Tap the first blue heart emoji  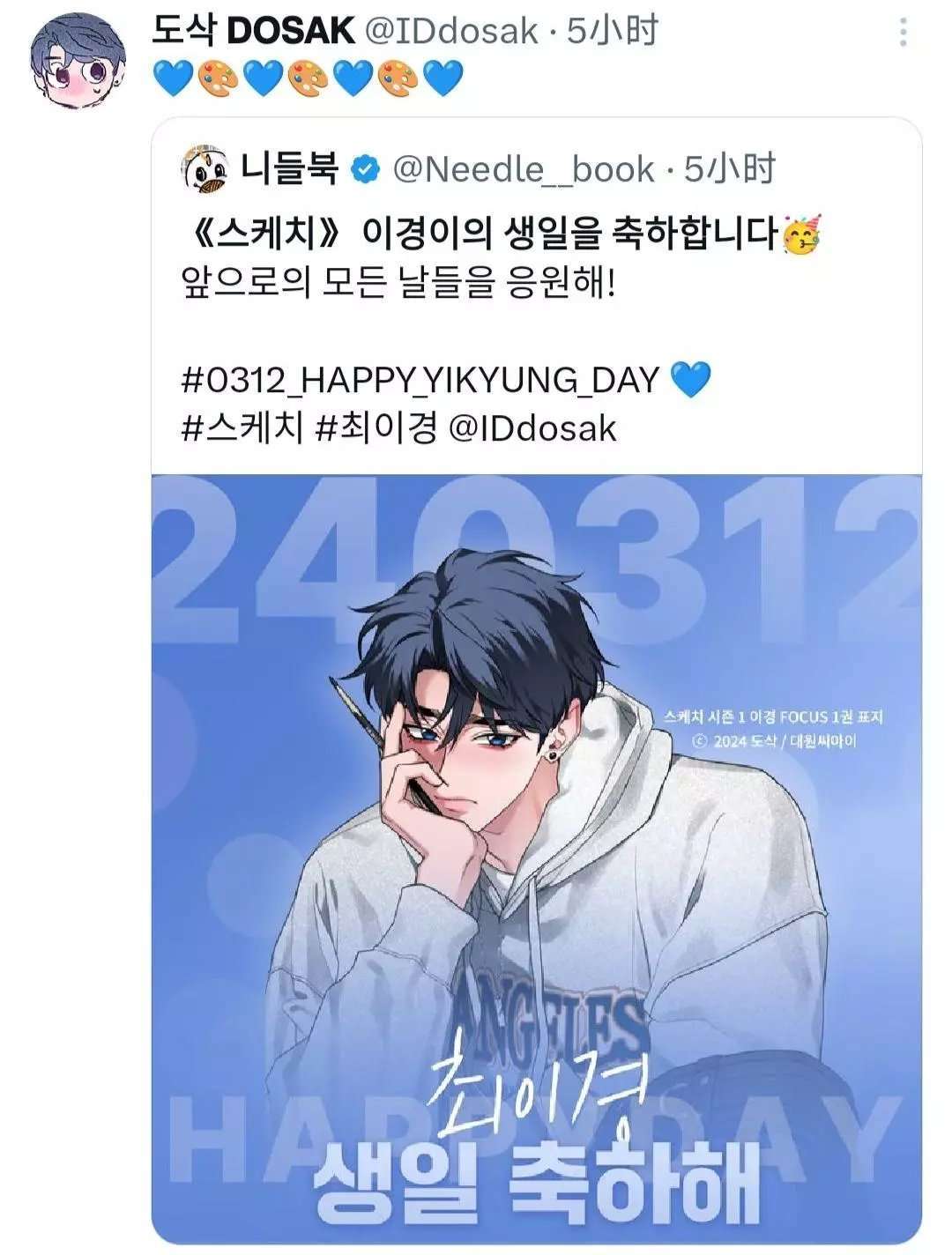[x=172, y=79]
